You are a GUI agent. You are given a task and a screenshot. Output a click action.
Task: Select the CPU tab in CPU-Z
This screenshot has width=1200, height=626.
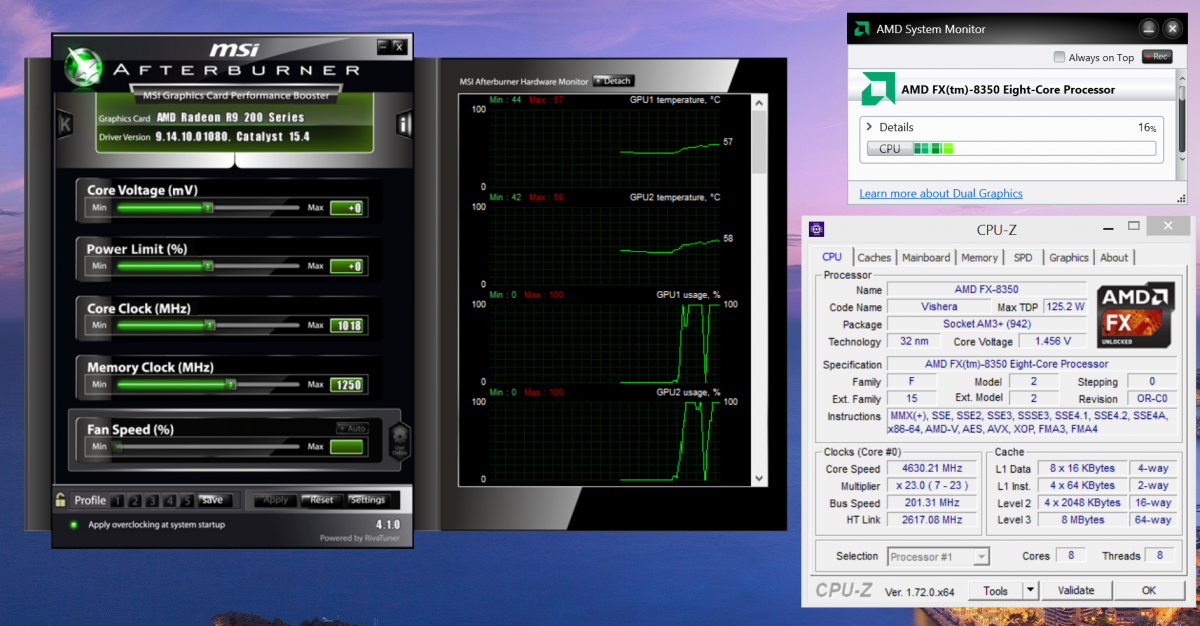[832, 257]
